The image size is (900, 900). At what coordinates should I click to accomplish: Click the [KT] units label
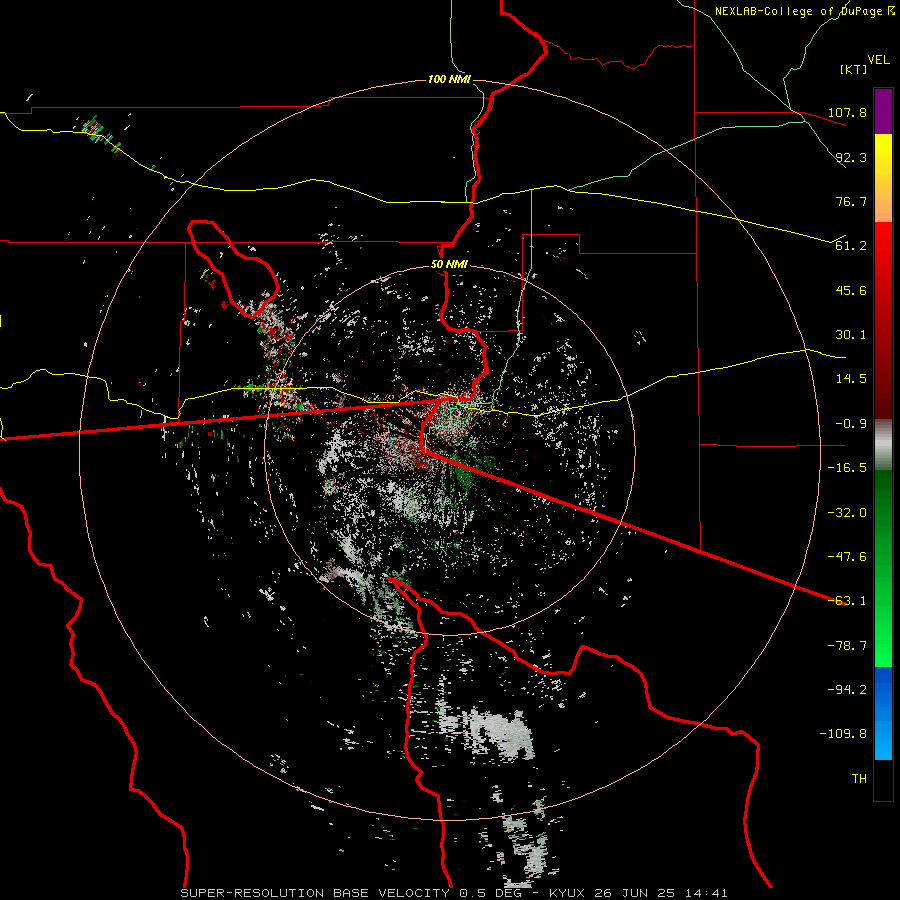tap(853, 69)
